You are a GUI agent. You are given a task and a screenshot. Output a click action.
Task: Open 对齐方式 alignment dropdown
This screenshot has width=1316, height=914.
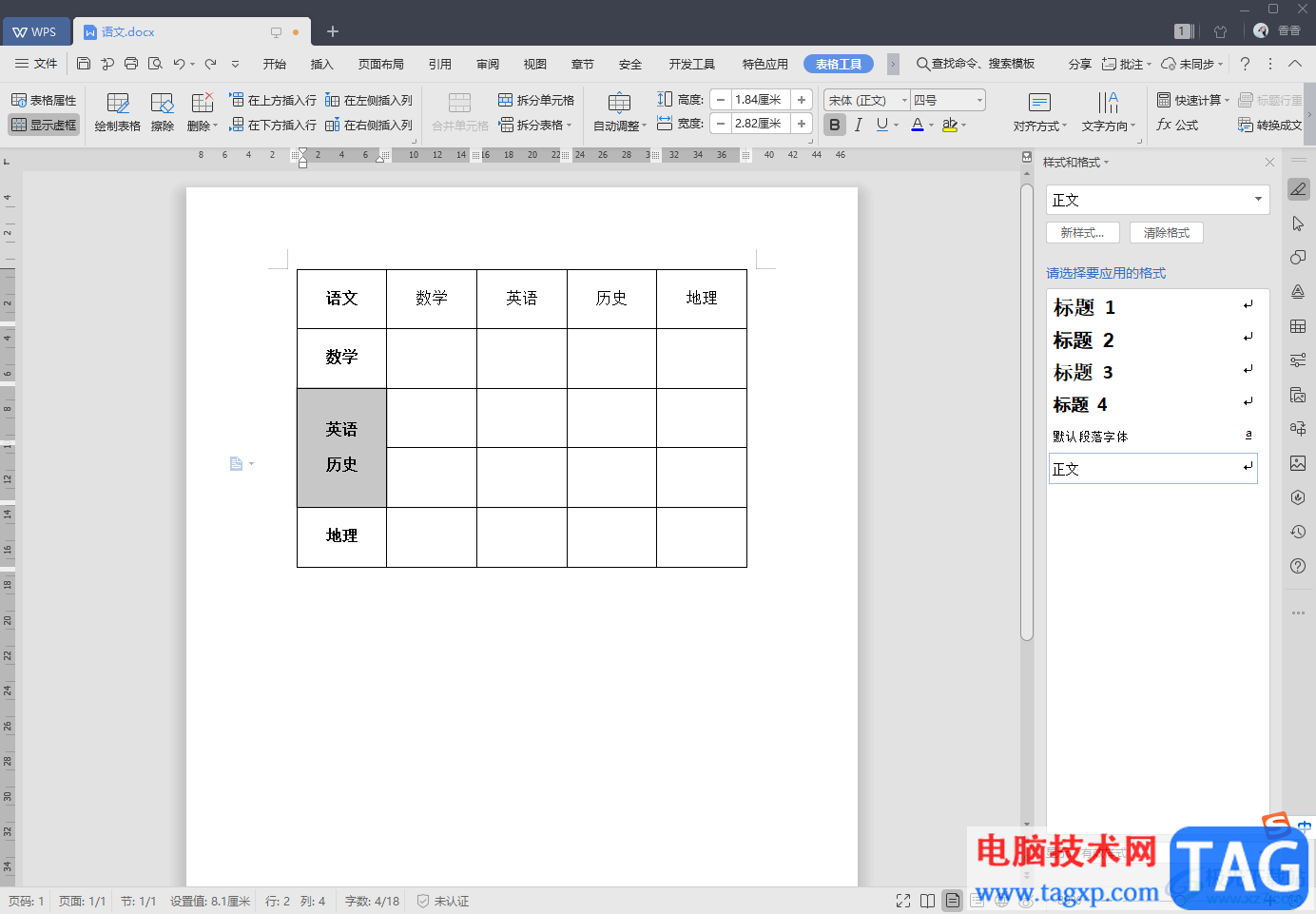coord(1040,112)
